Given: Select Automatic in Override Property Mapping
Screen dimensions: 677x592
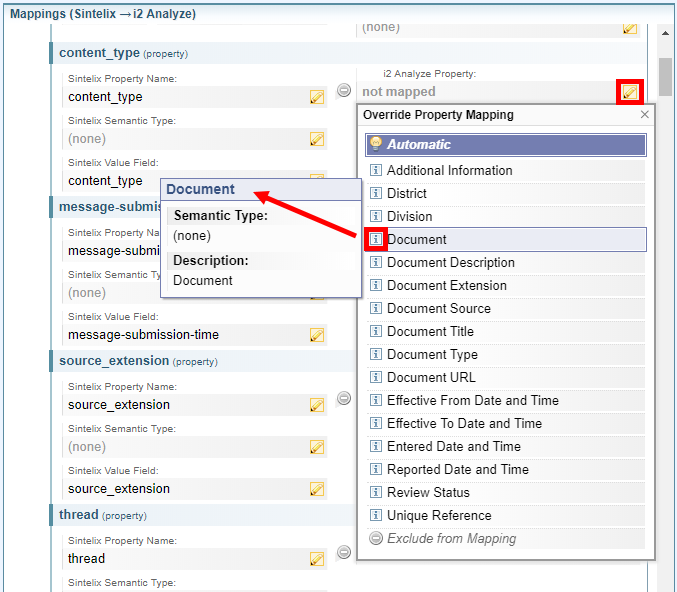Looking at the screenshot, I should coord(506,144).
